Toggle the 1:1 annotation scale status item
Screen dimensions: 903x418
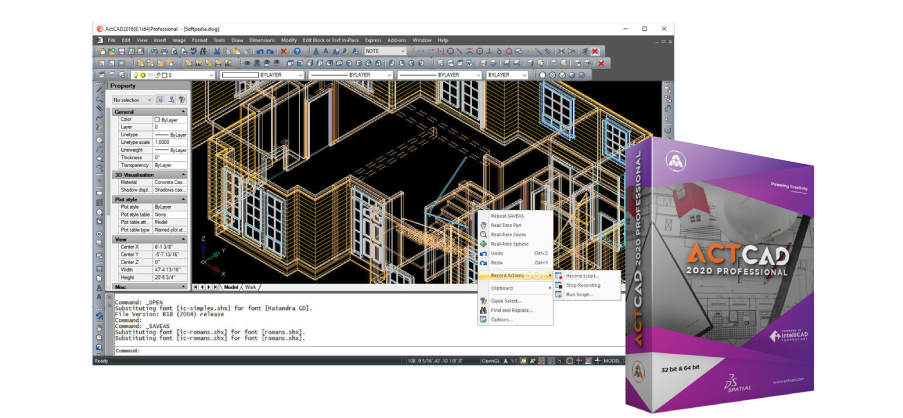click(x=514, y=361)
